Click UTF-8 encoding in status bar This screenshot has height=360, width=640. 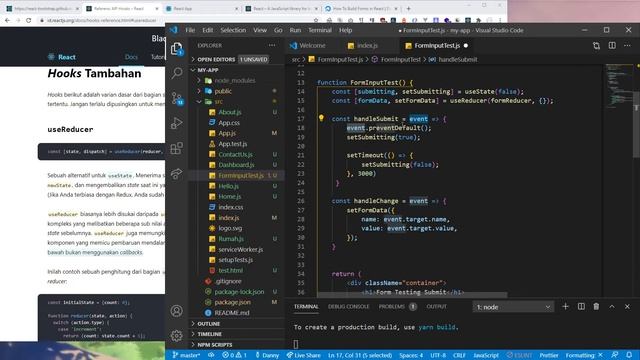438,355
